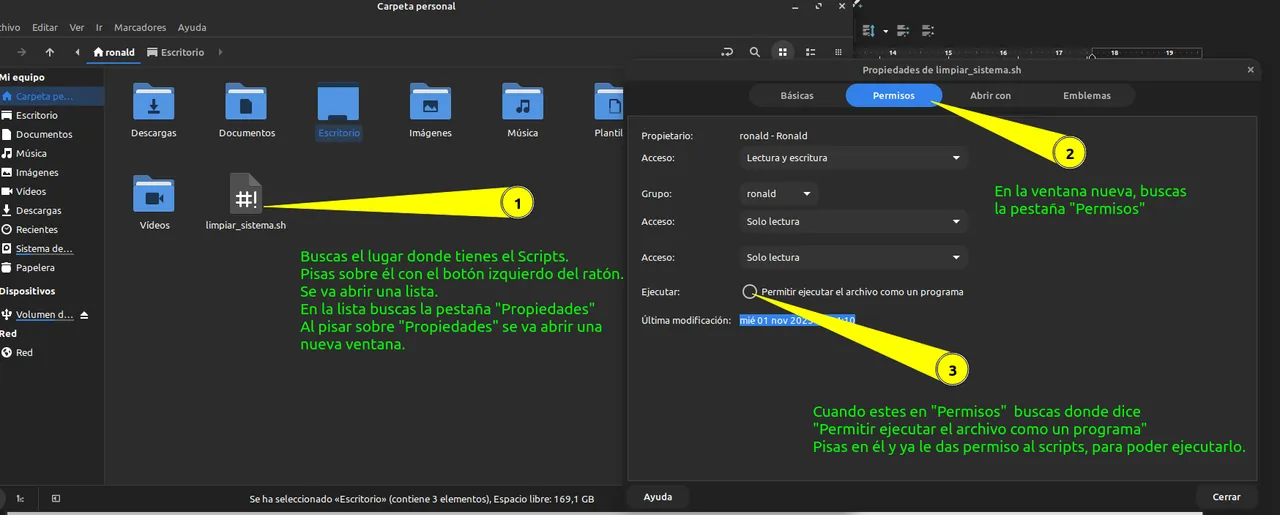Toggle the location entry icon
This screenshot has width=1280, height=515.
point(728,52)
